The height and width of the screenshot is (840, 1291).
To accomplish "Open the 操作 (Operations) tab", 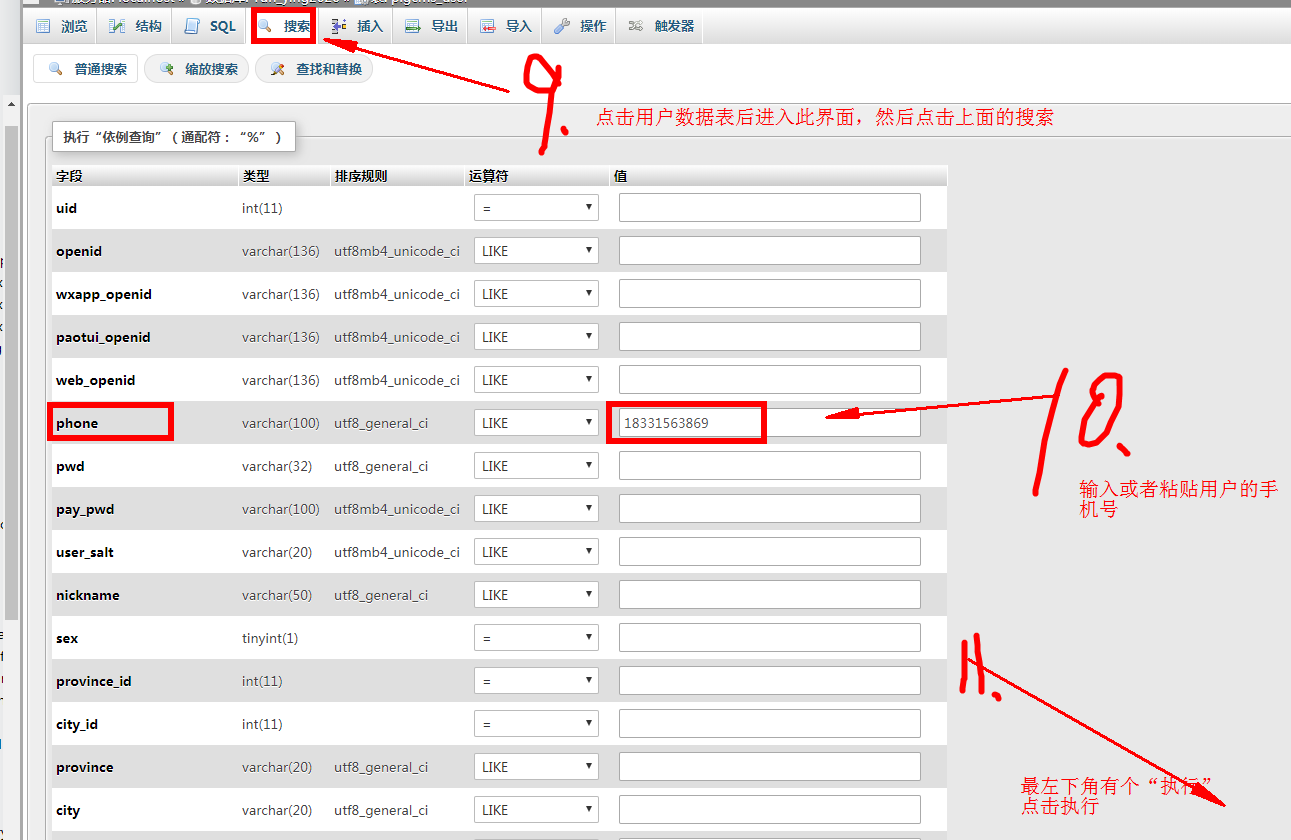I will (580, 26).
